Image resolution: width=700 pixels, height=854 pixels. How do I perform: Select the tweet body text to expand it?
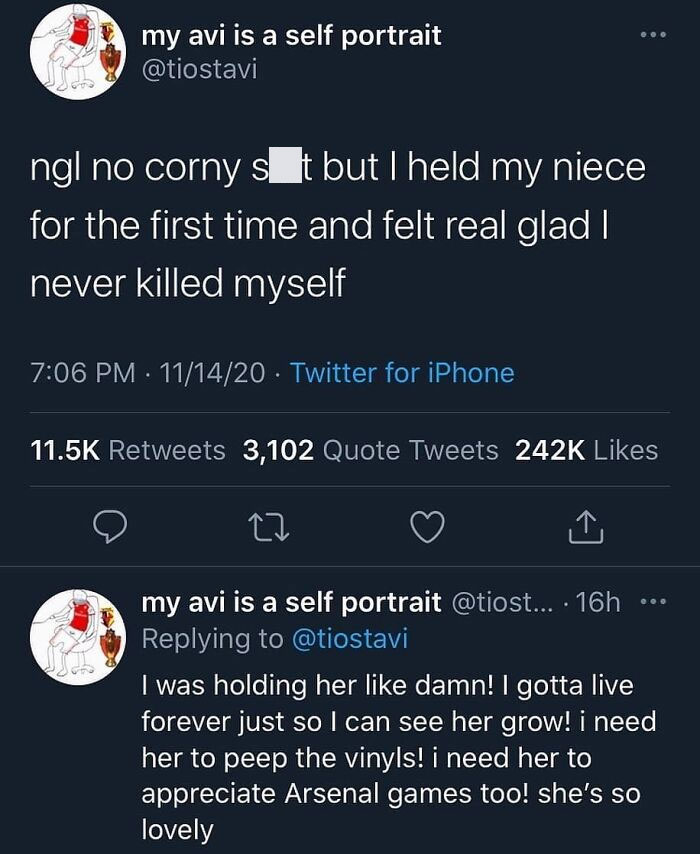pyautogui.click(x=340, y=220)
